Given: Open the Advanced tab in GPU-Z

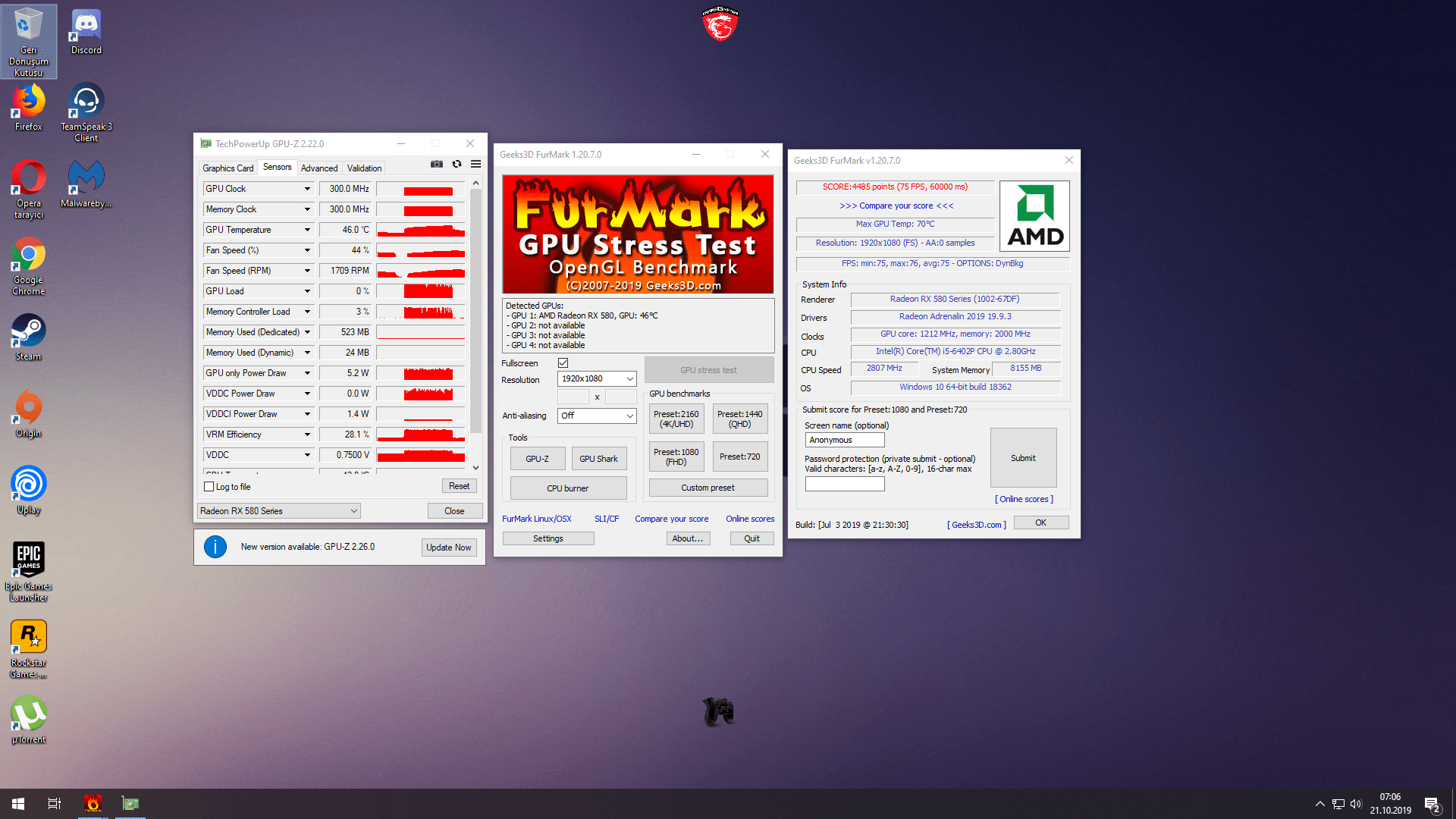Looking at the screenshot, I should pos(318,167).
